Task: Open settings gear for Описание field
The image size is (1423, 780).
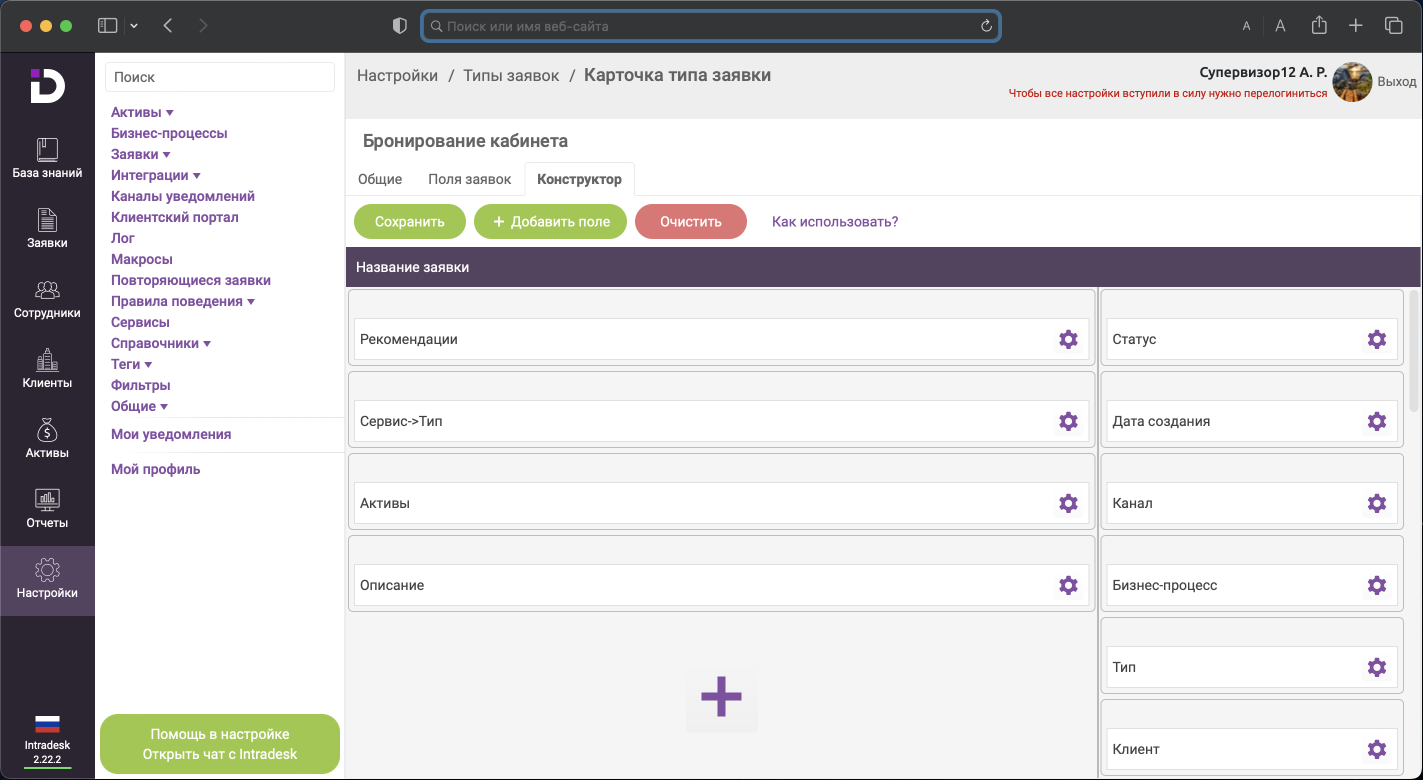Action: (1068, 585)
